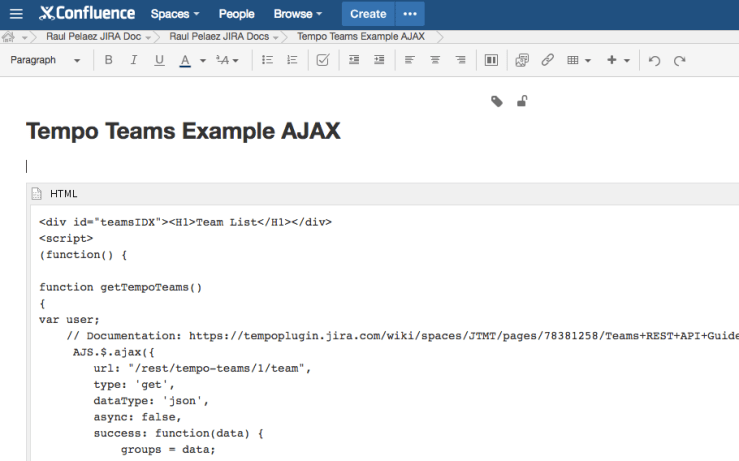
Task: Click the insert link icon
Action: click(x=547, y=60)
